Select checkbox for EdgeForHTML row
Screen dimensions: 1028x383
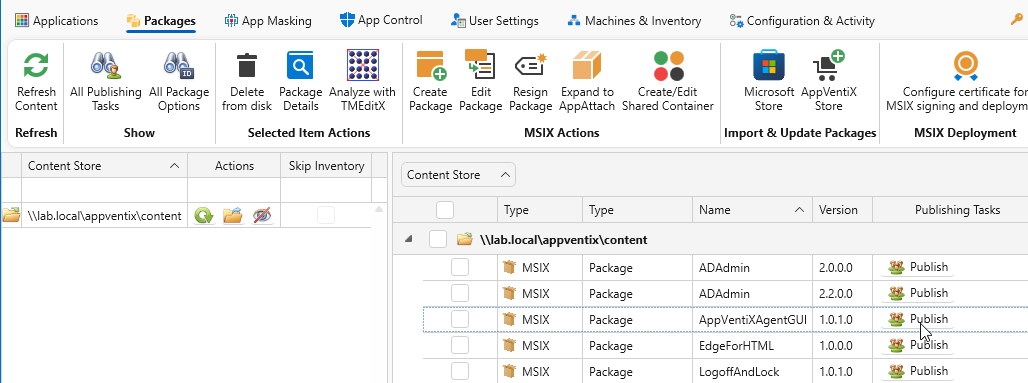[460, 345]
